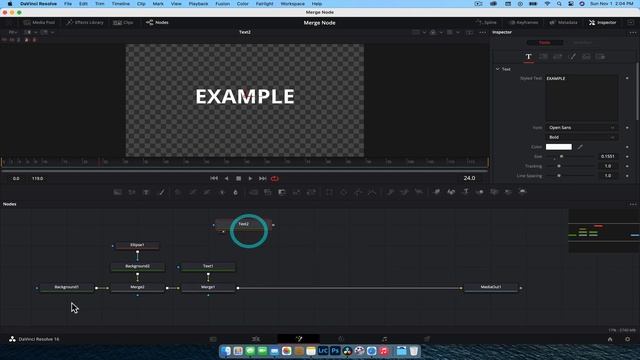Switch to Fusion page in bottom bar
The width and height of the screenshot is (640, 360).
[x=299, y=339]
